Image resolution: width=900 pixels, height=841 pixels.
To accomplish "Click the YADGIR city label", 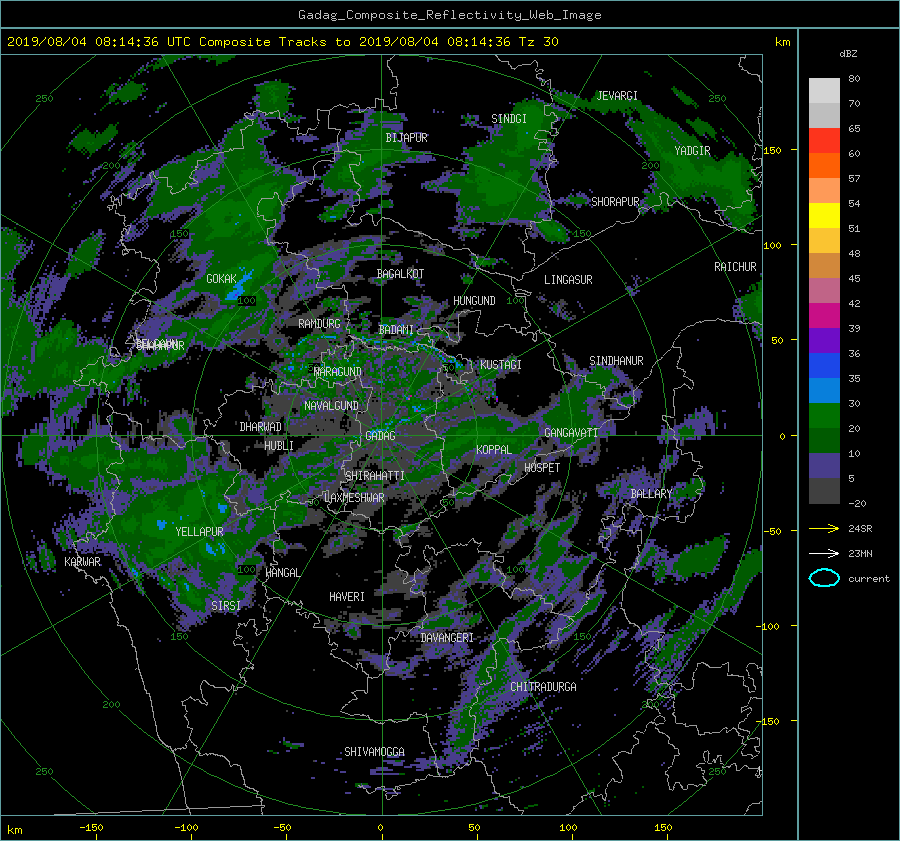I will 692,151.
